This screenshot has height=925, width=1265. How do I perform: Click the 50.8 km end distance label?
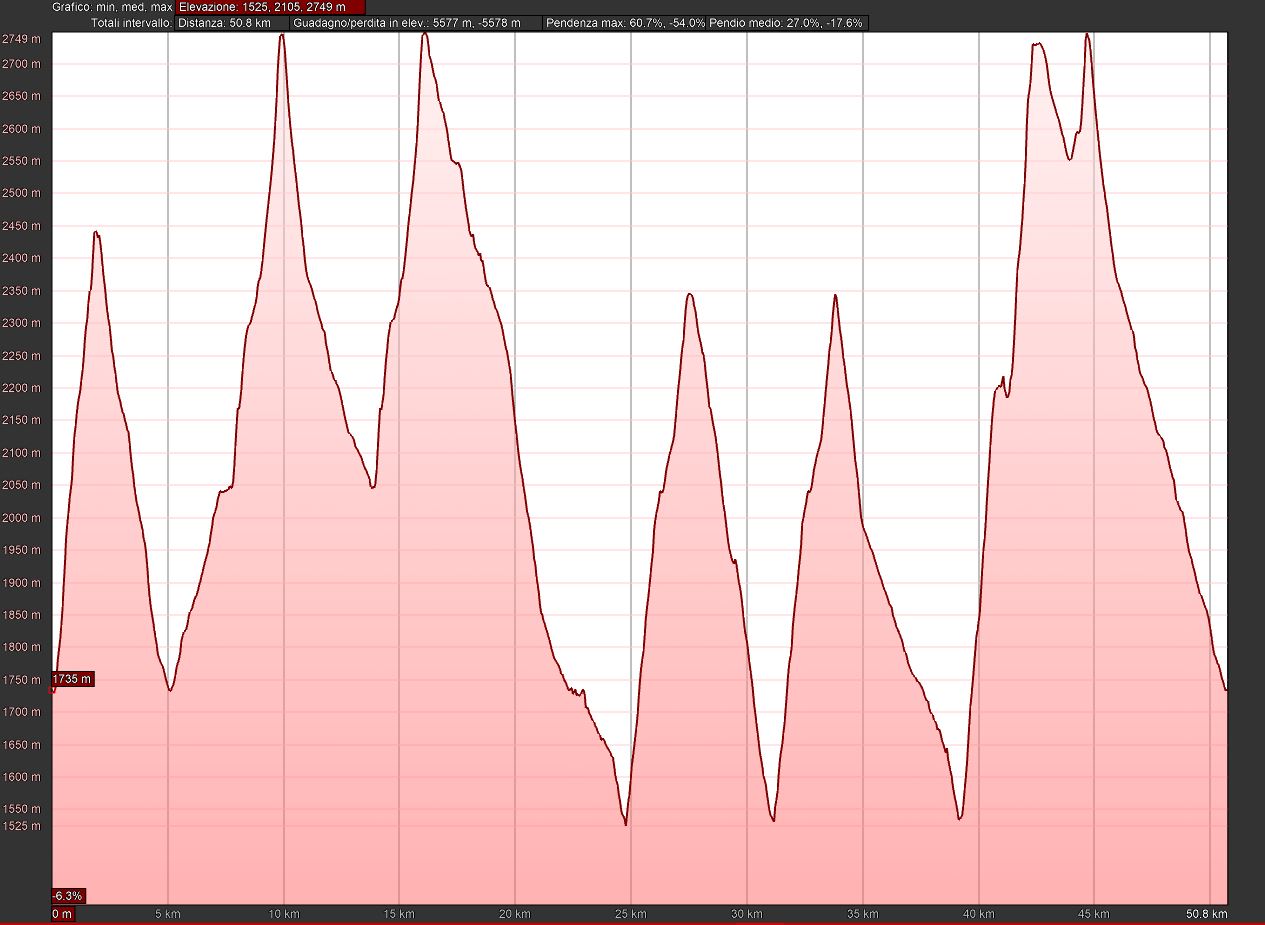click(x=1208, y=914)
